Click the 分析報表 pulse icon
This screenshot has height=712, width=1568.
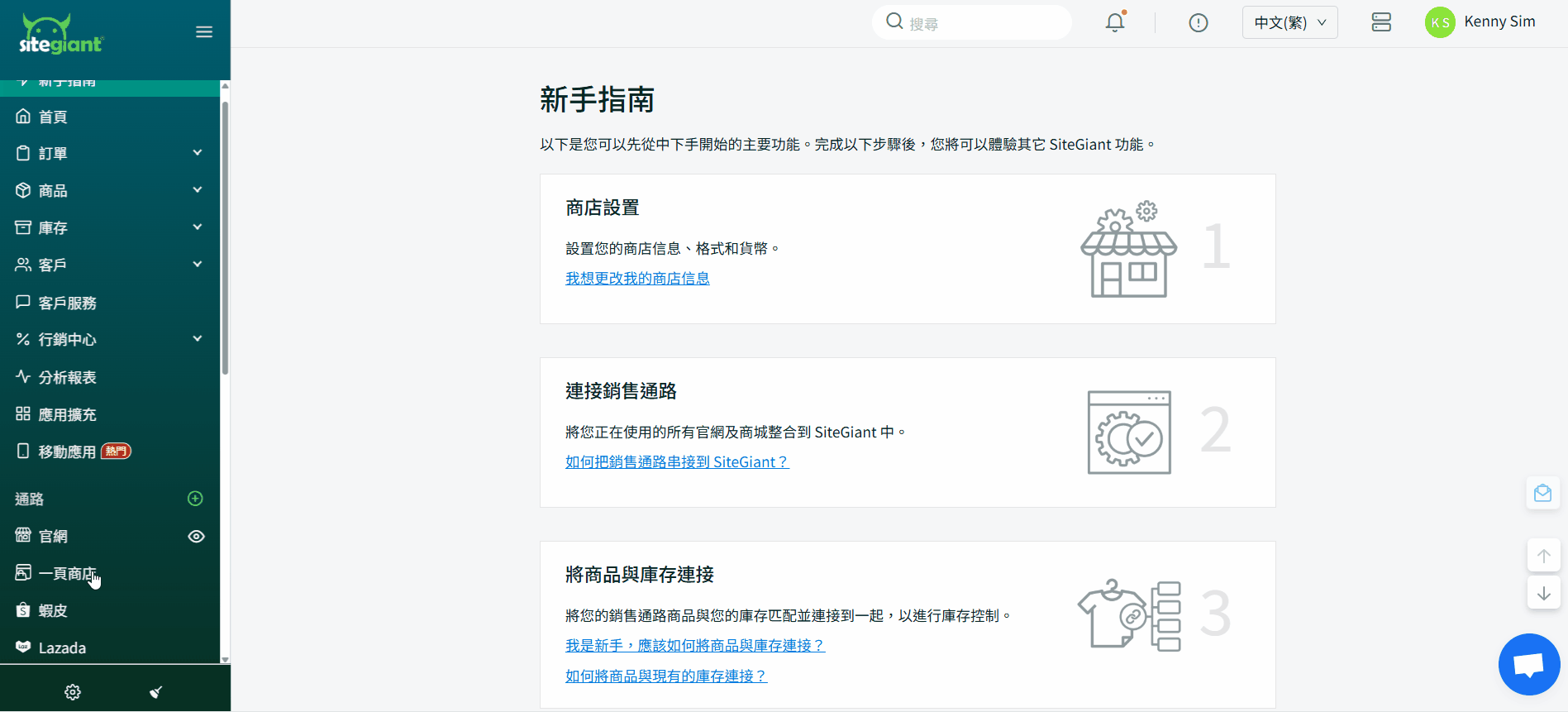[x=23, y=376]
